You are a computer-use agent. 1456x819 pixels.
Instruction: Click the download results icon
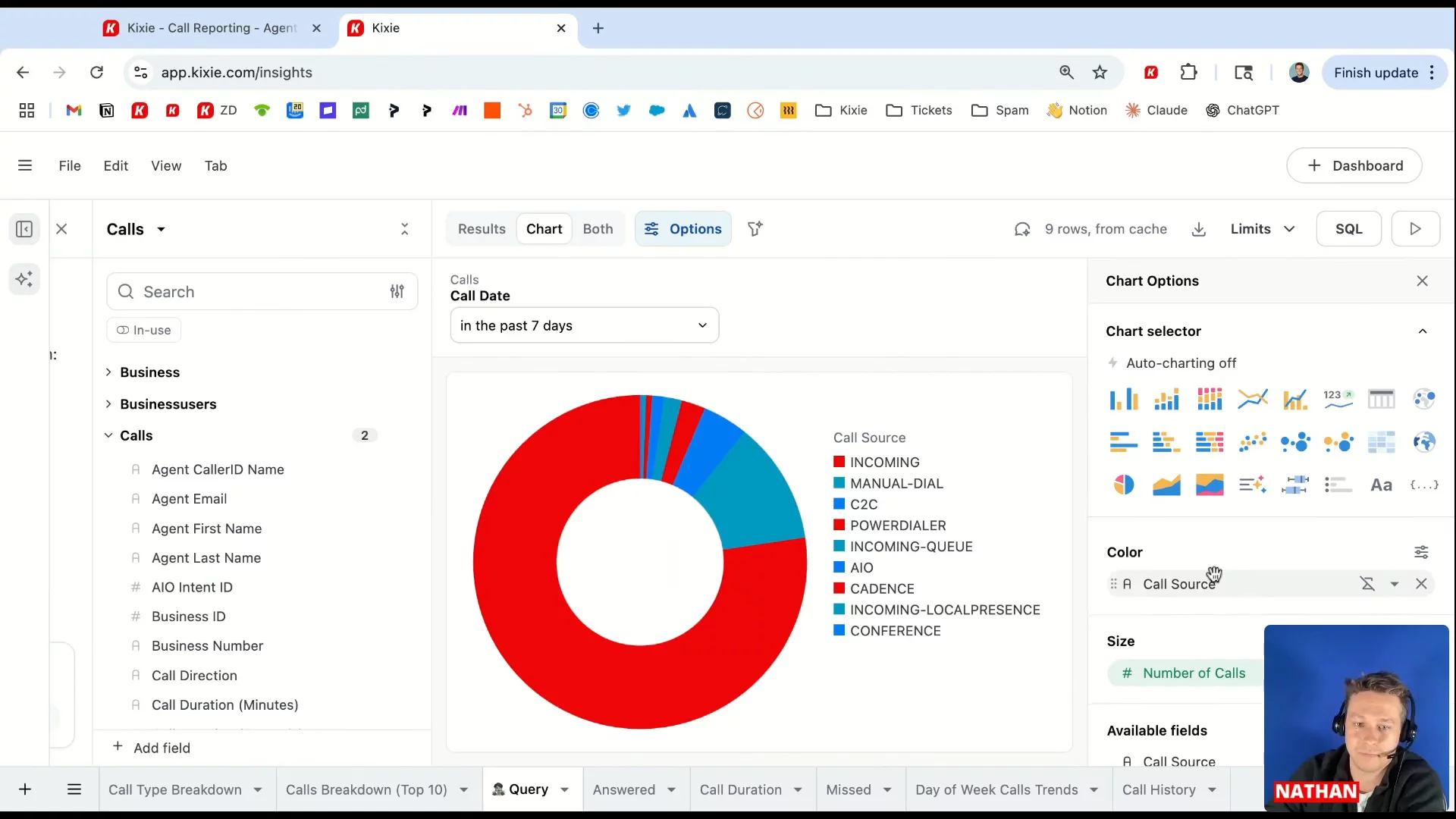tap(1199, 229)
